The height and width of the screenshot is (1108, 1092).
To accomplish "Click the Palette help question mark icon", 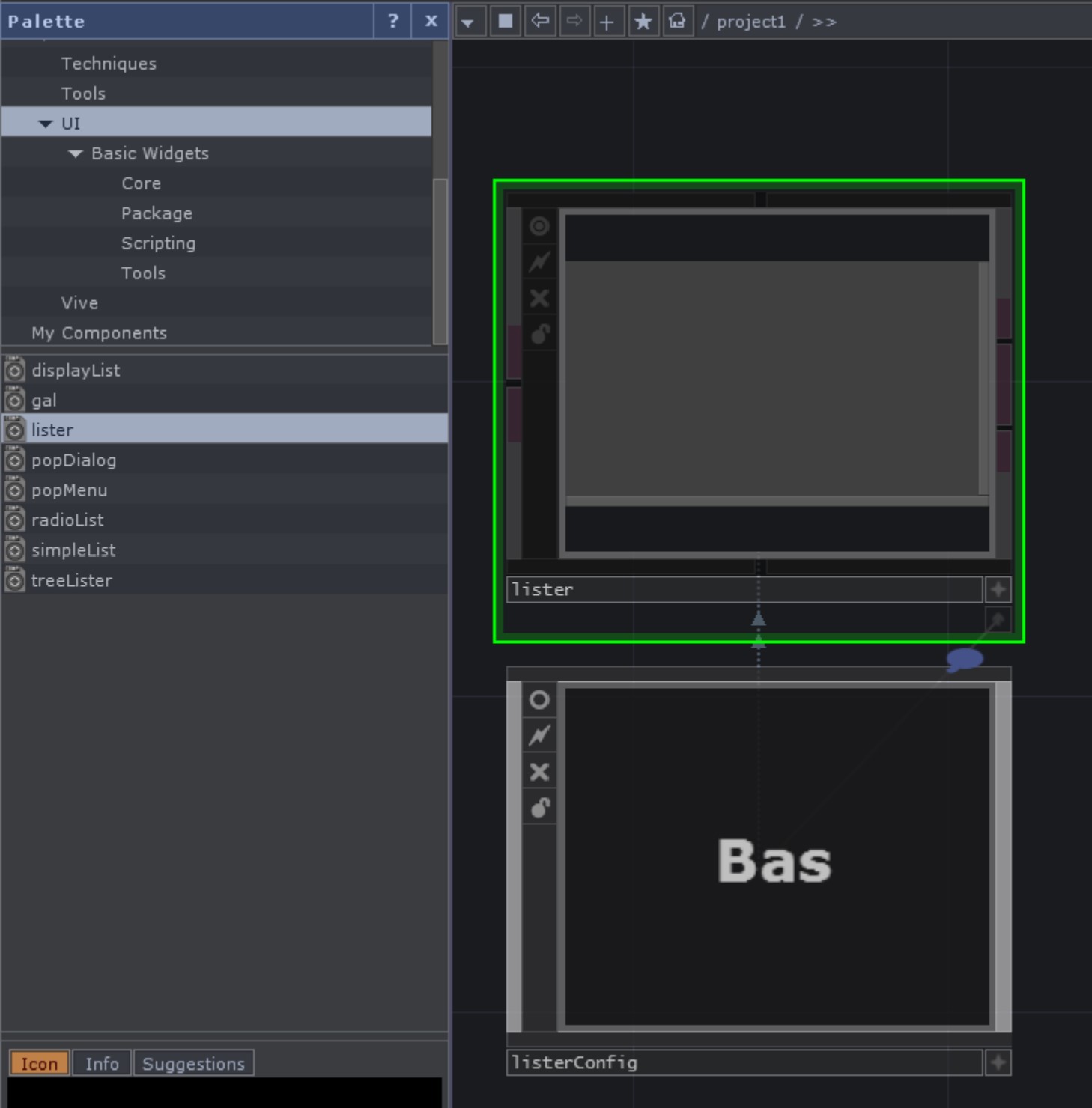I will pyautogui.click(x=392, y=21).
